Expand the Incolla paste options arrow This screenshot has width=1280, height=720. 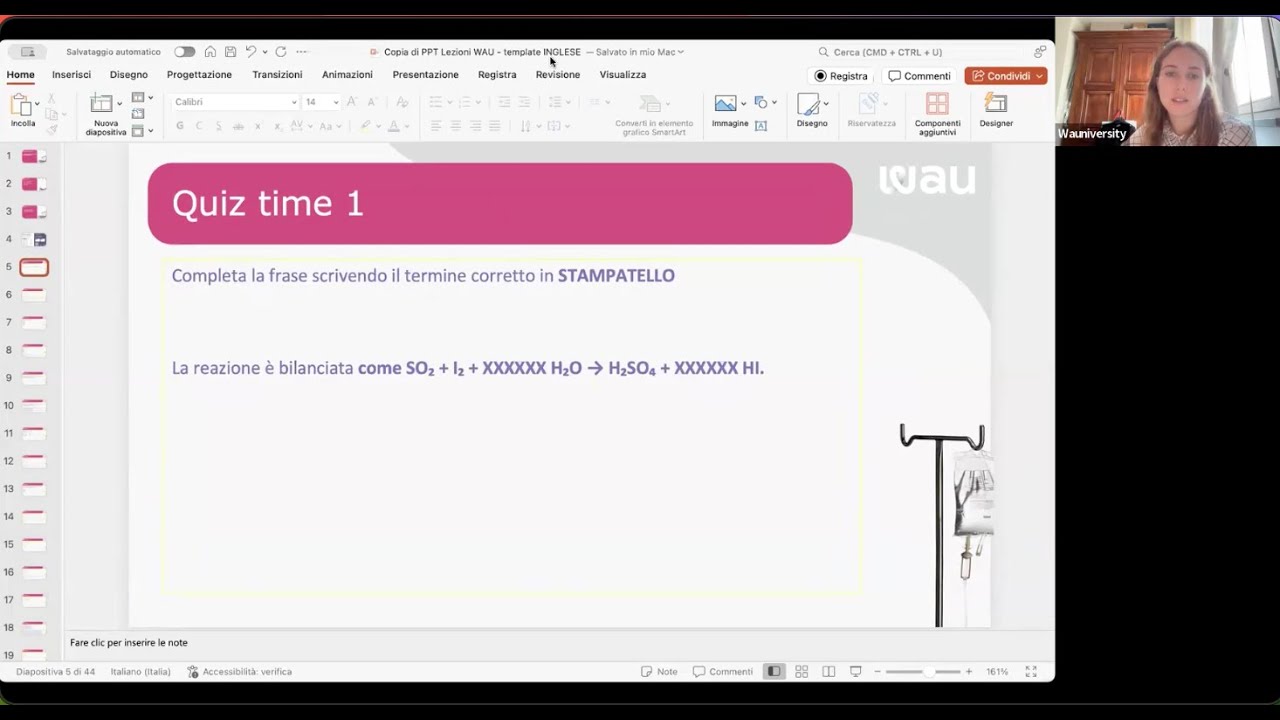pyautogui.click(x=37, y=104)
